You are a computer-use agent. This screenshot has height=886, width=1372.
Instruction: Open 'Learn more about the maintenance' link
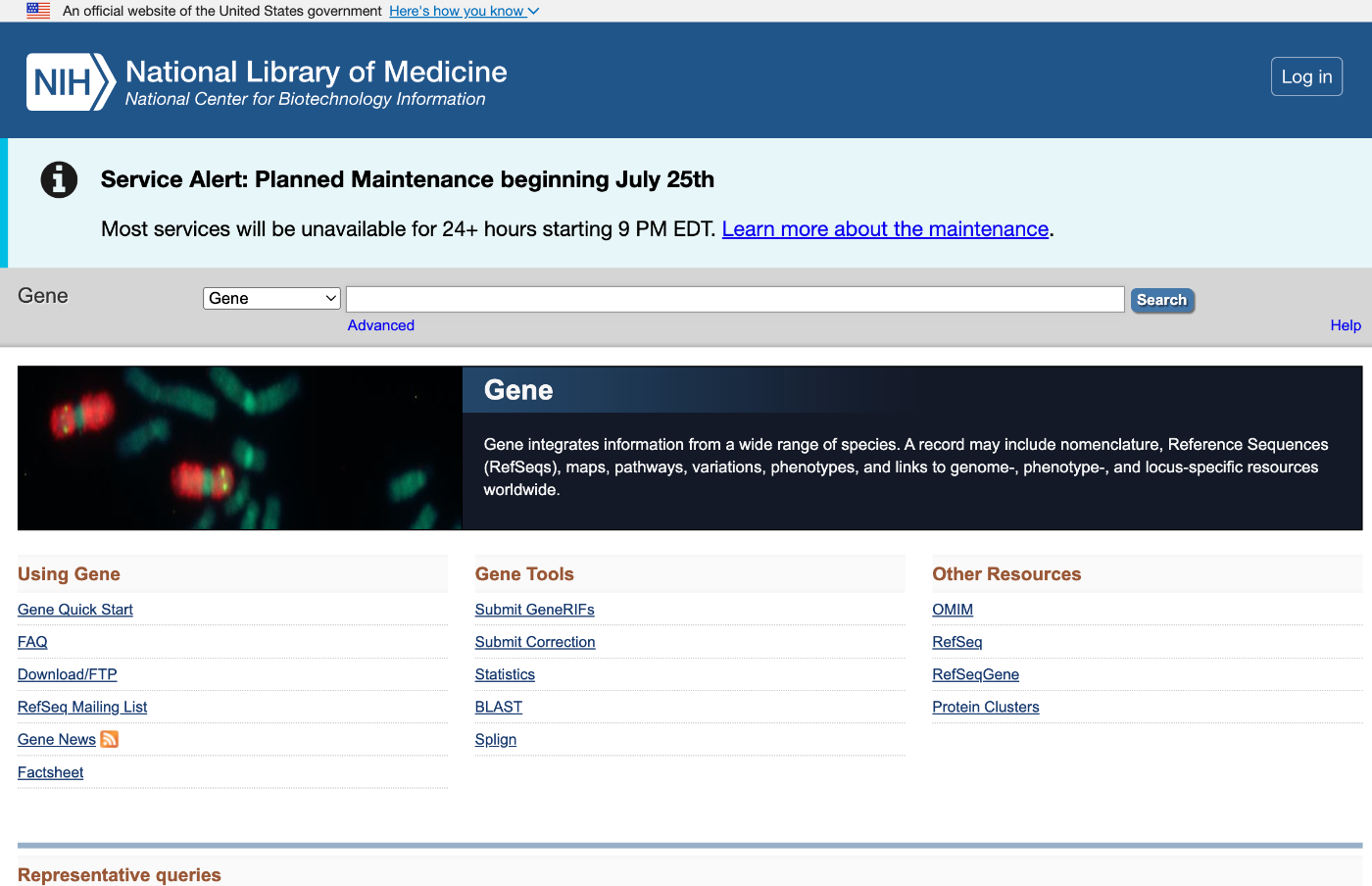(x=886, y=229)
